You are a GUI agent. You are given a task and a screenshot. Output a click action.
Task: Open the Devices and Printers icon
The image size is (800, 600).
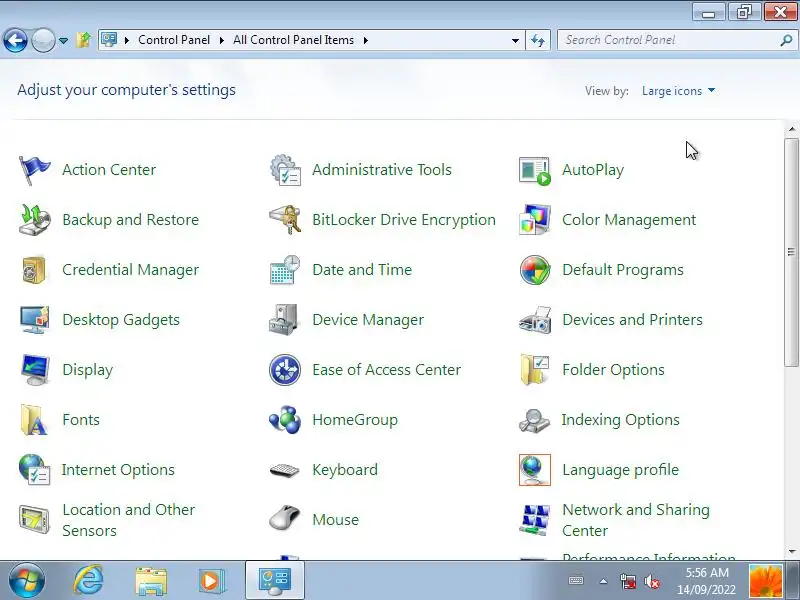[x=535, y=320]
